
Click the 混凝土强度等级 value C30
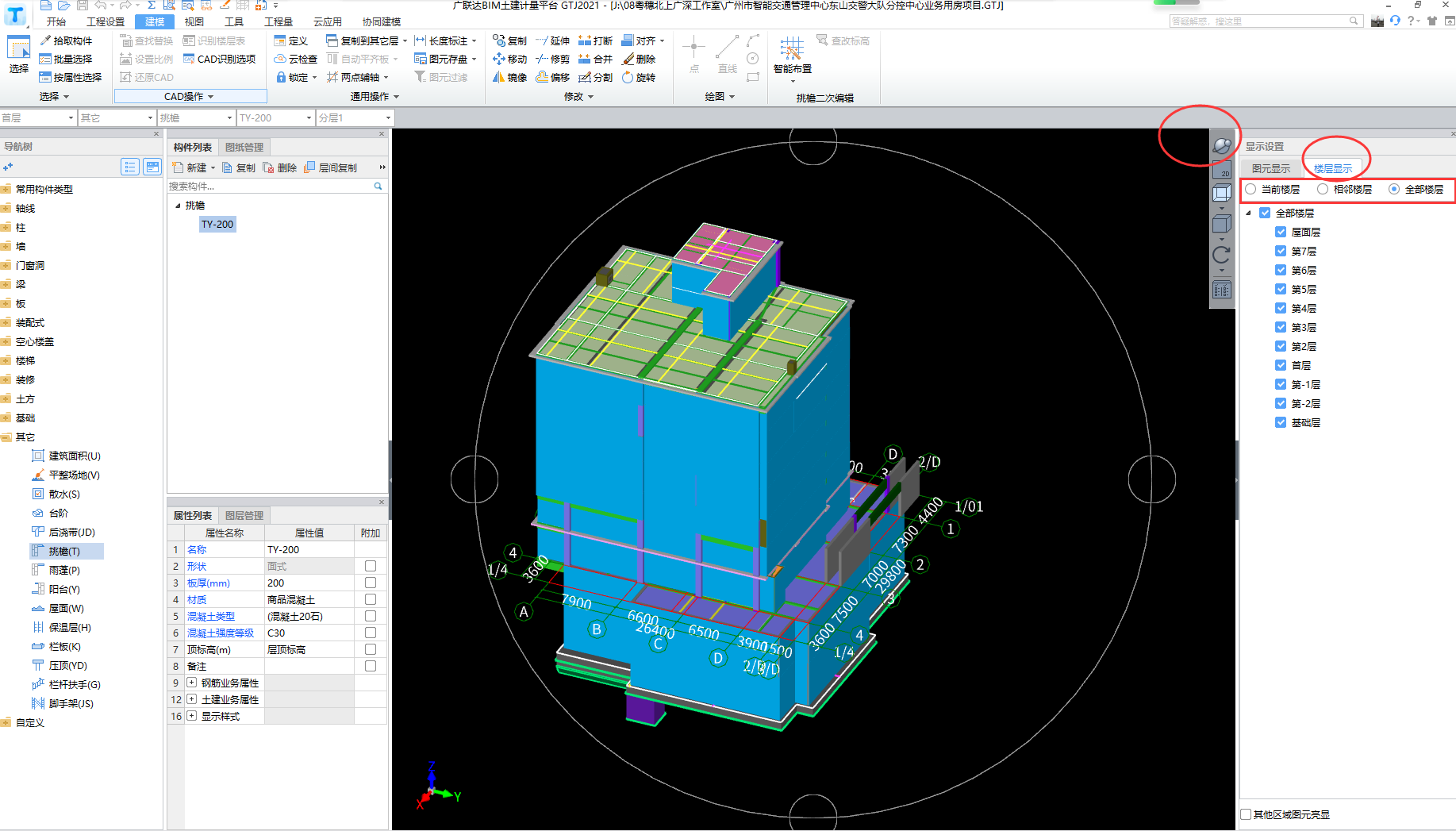tap(309, 633)
